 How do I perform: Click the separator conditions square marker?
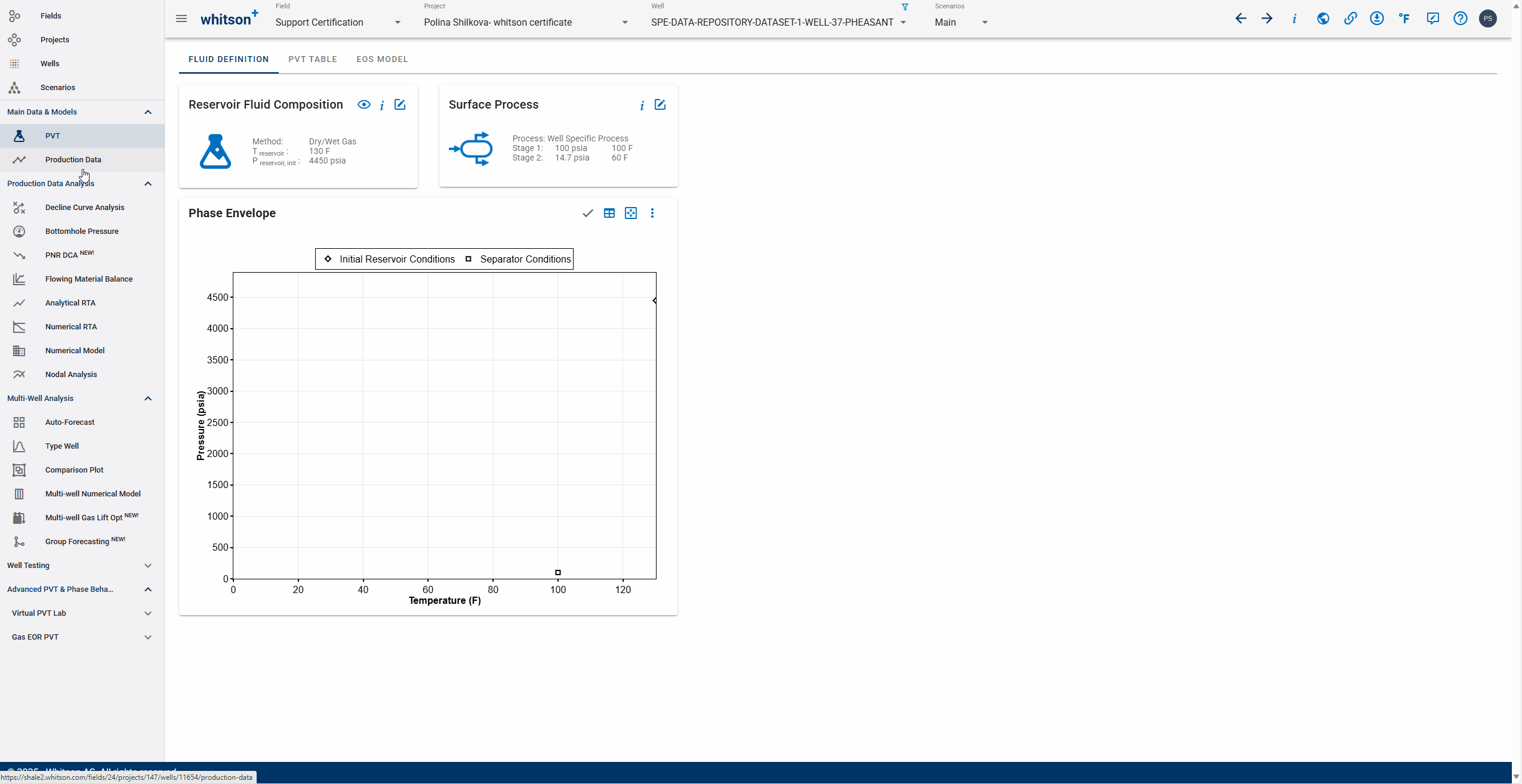[558, 572]
